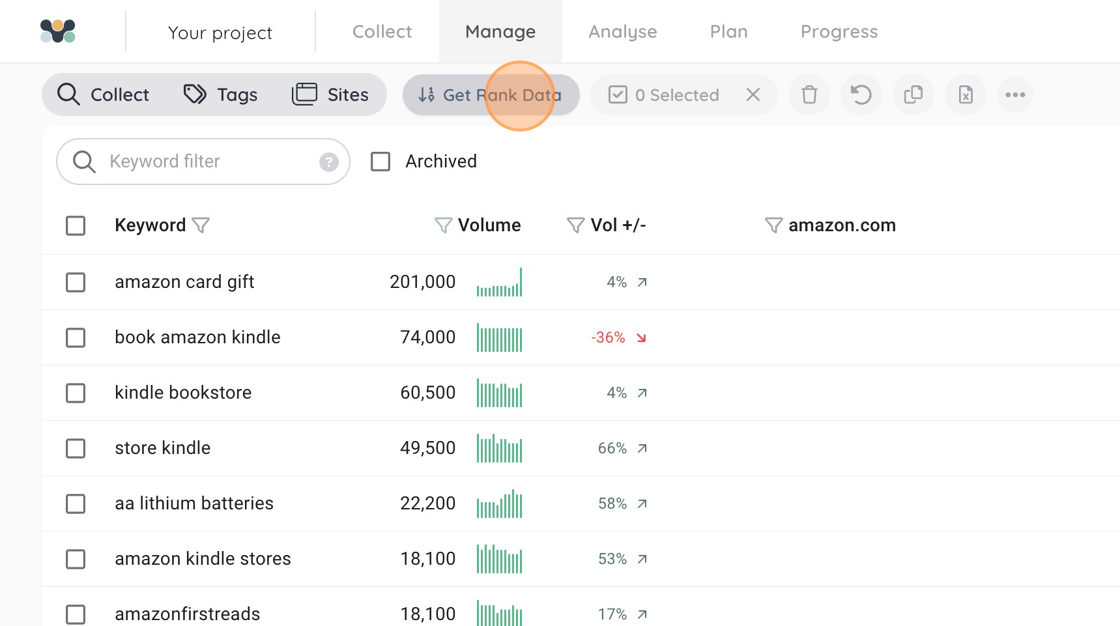
Task: Click the 60,500 volume value
Action: pos(427,393)
